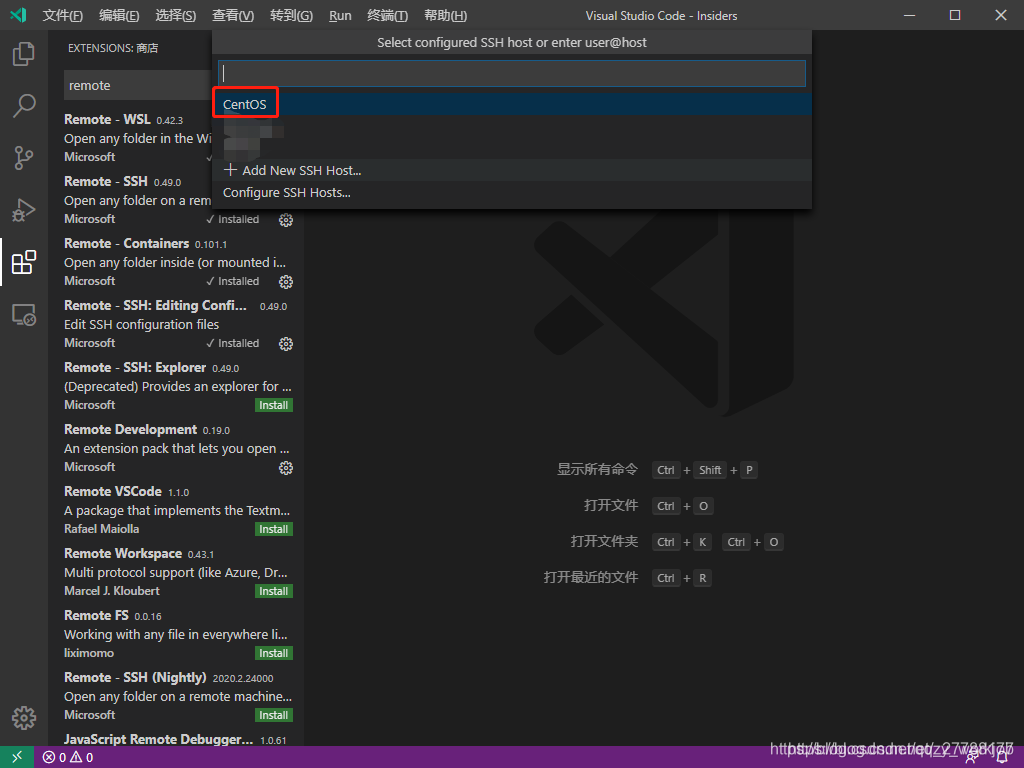Open the 查看(V) menu
The width and height of the screenshot is (1024, 768).
(x=233, y=15)
